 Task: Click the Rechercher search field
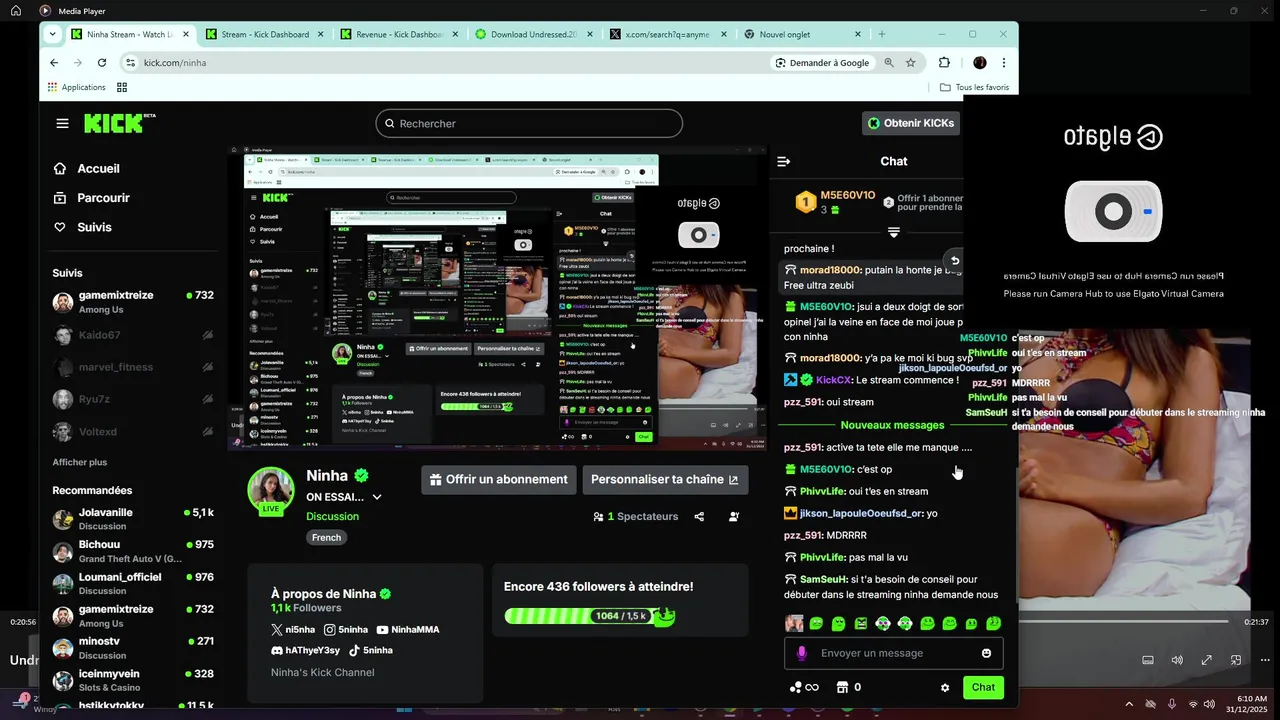click(x=529, y=123)
